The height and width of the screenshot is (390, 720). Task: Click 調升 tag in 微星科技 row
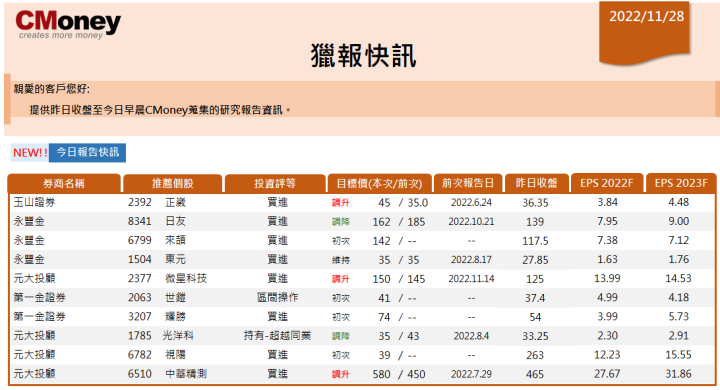point(341,279)
